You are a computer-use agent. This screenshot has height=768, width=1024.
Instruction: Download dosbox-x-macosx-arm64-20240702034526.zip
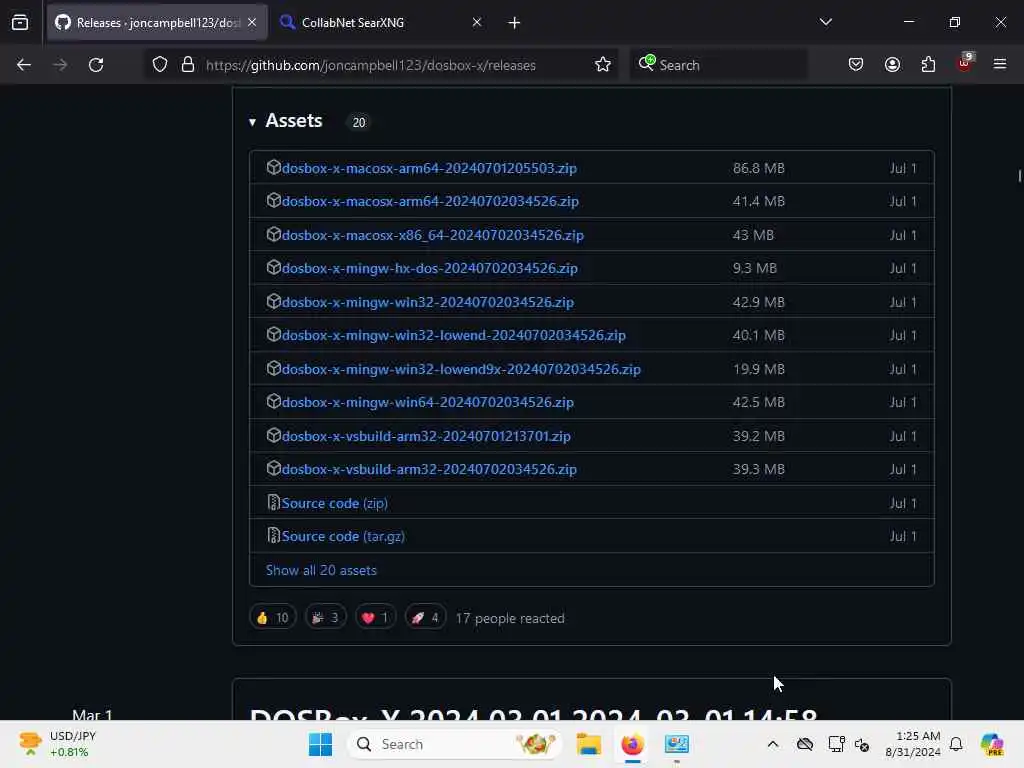(x=430, y=201)
